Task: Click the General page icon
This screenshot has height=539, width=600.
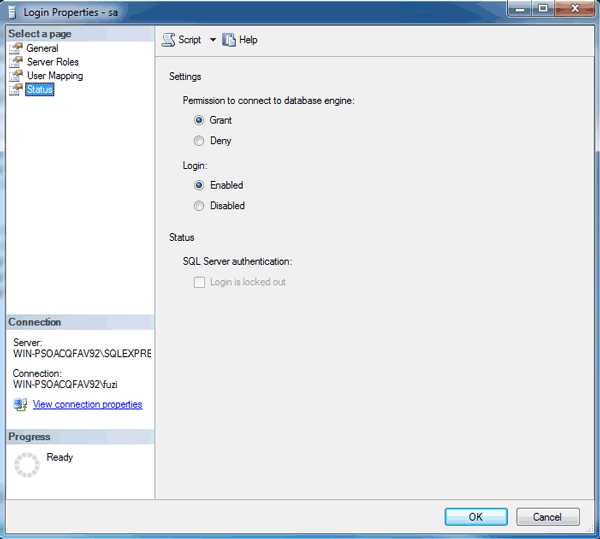Action: (x=16, y=49)
